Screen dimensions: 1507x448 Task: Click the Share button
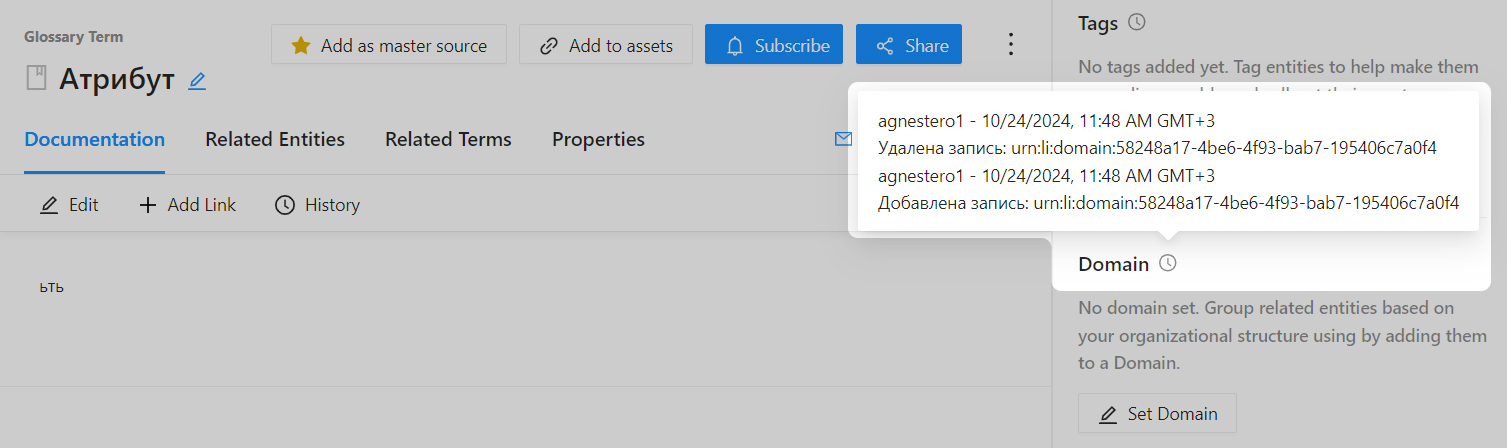coord(909,45)
